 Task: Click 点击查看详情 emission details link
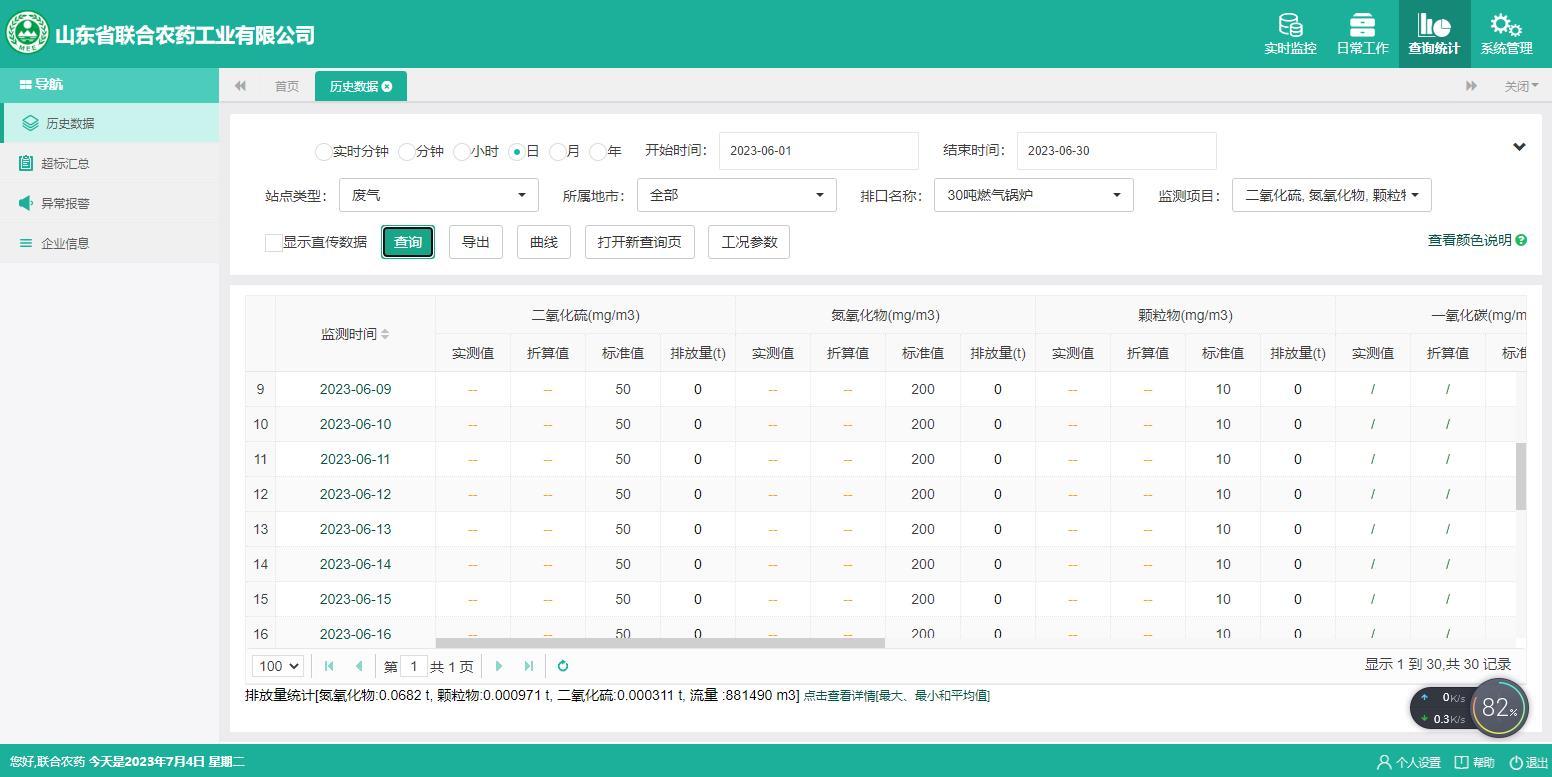pyautogui.click(x=897, y=696)
